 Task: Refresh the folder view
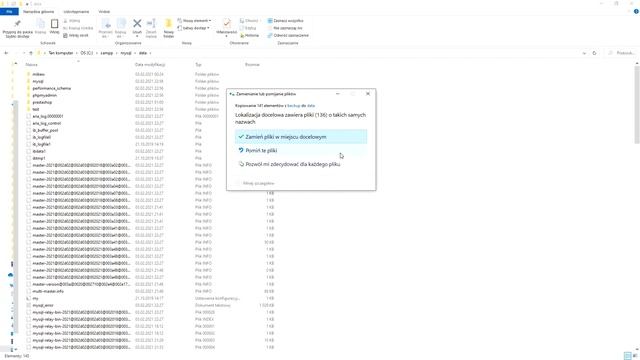594,53
